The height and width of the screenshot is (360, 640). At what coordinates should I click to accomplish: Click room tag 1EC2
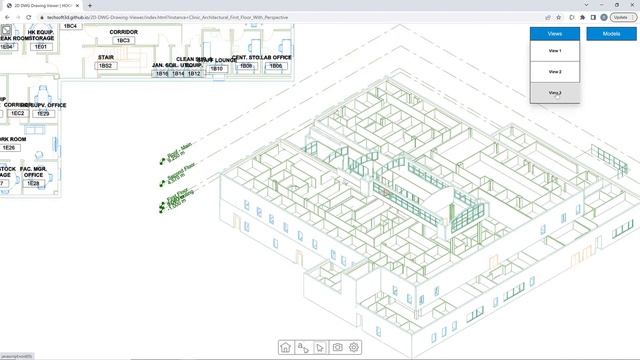[18, 113]
